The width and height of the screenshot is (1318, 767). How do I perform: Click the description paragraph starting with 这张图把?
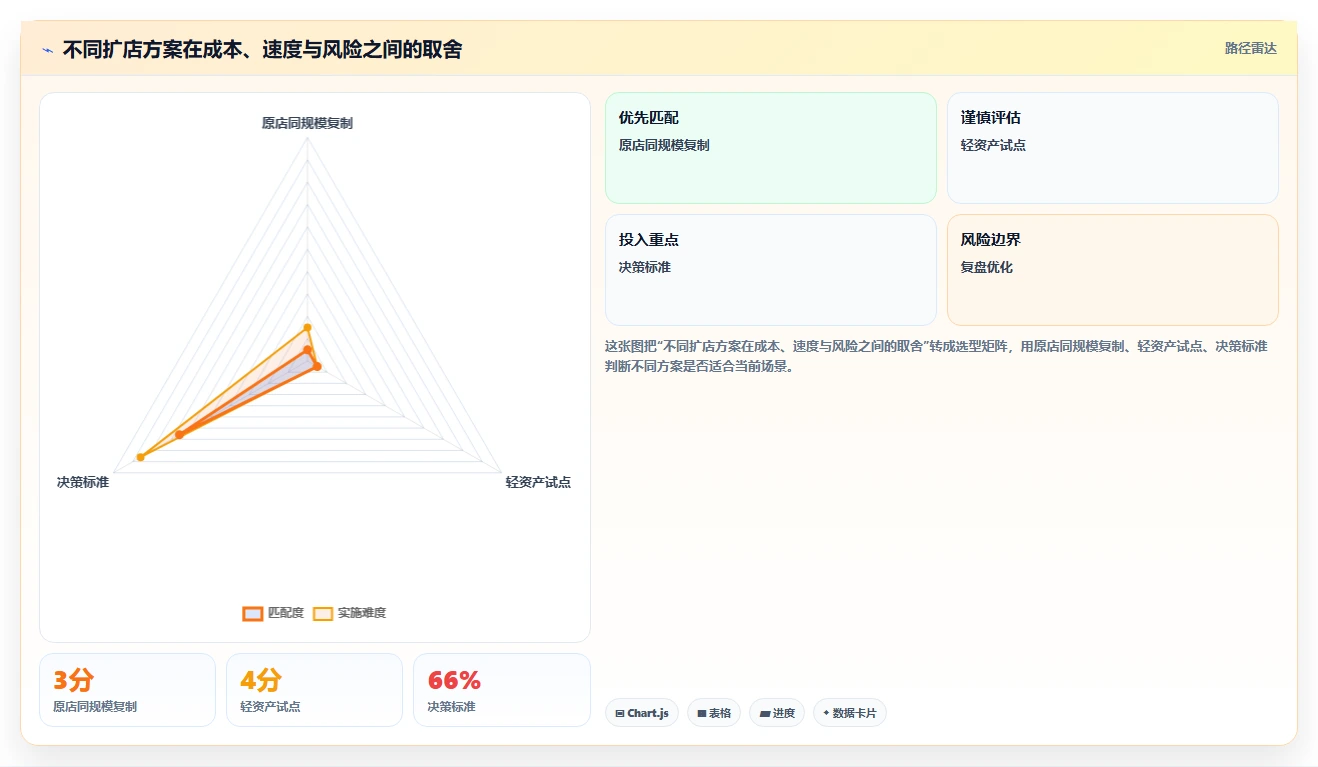pos(936,356)
